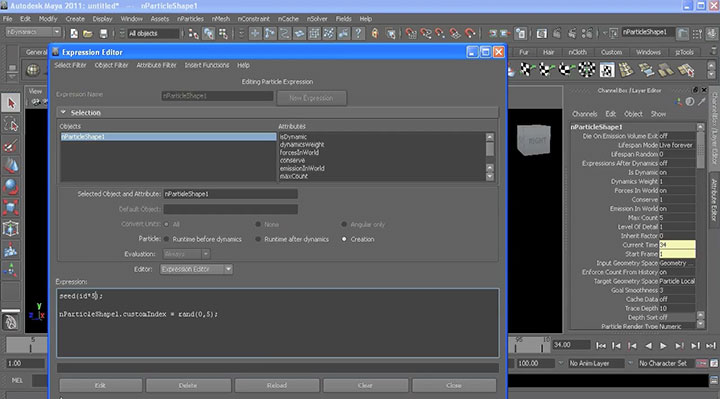
Task: Open the nParticles menu
Action: pos(190,19)
